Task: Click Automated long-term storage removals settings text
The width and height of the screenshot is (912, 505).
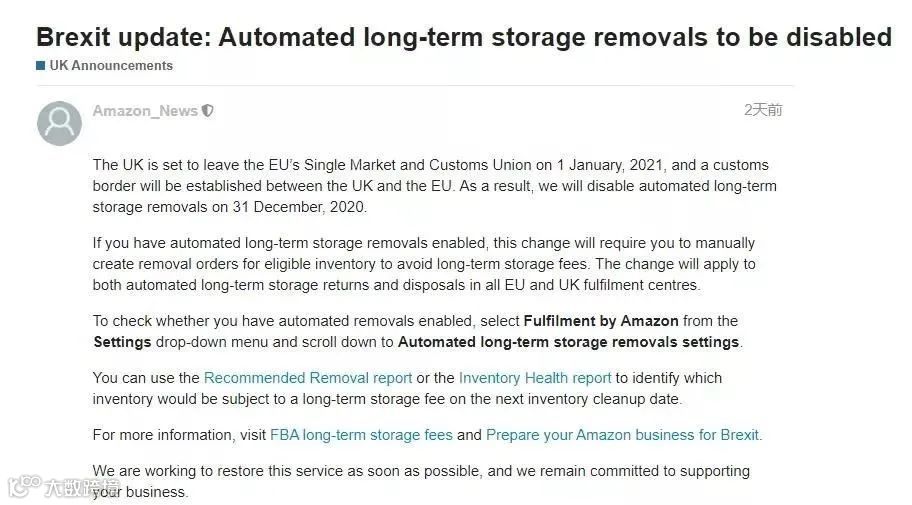Action: pyautogui.click(x=568, y=342)
